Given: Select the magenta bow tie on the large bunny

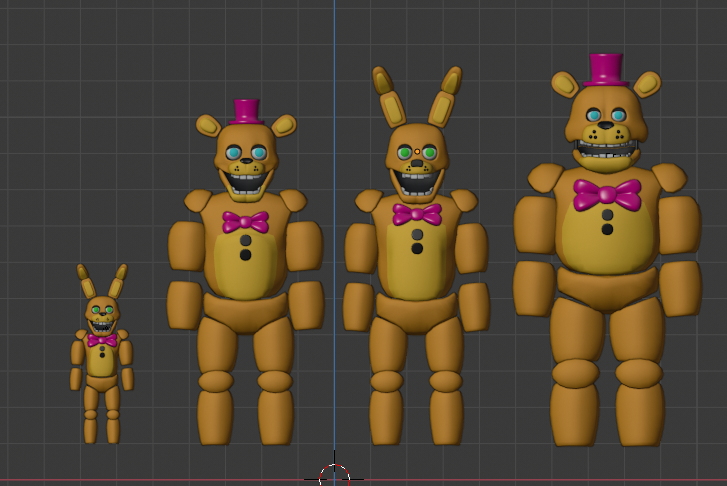Looking at the screenshot, I should click(x=417, y=214).
